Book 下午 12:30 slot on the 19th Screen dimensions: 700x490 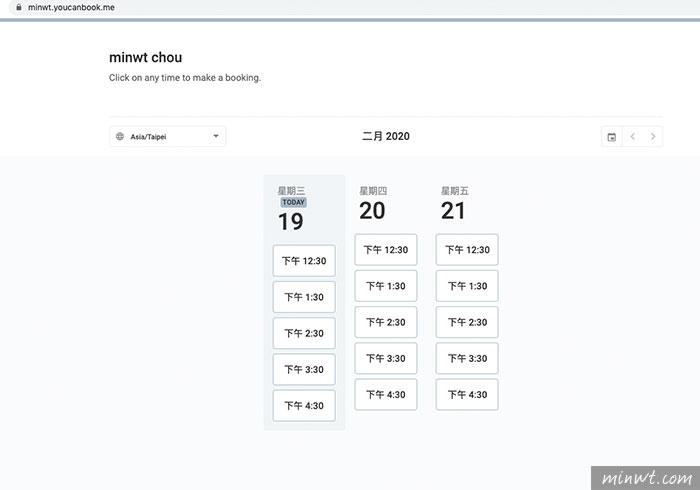coord(304,261)
